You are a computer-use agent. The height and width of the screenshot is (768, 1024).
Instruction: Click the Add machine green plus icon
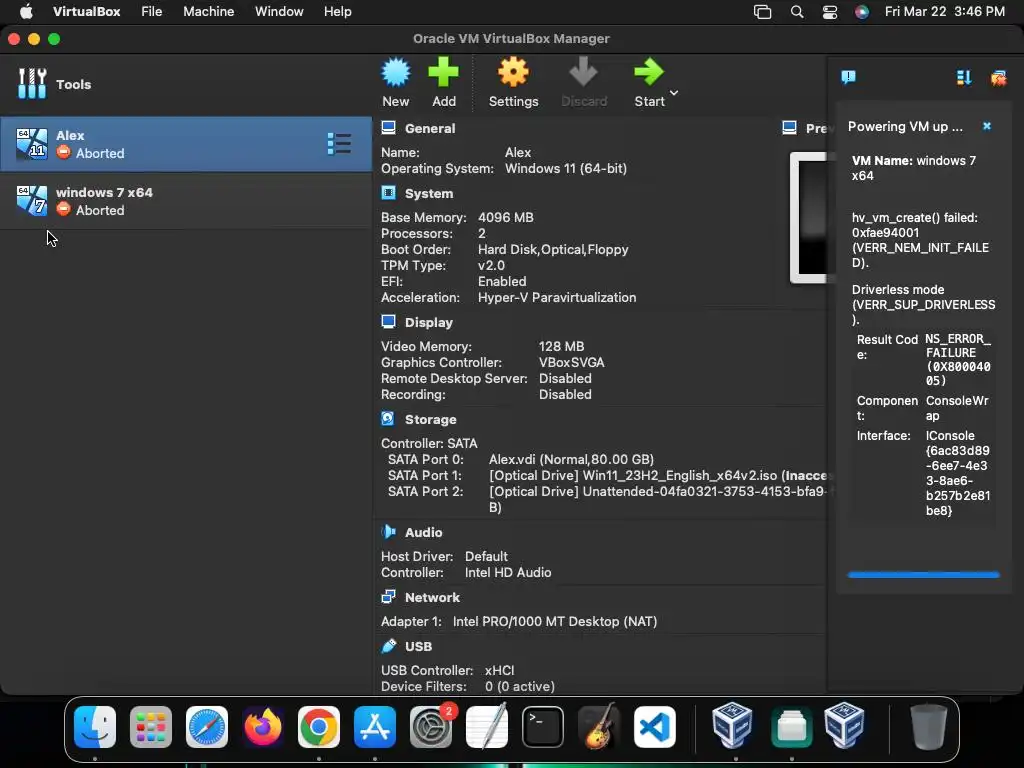443,72
